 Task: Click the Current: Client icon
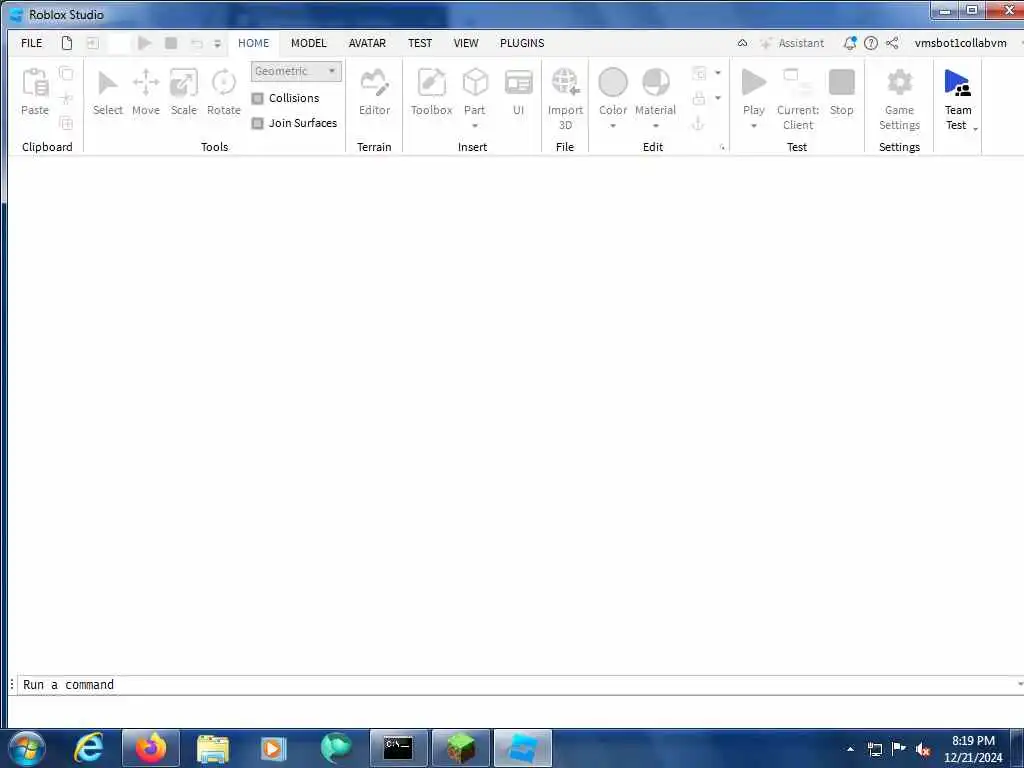798,83
